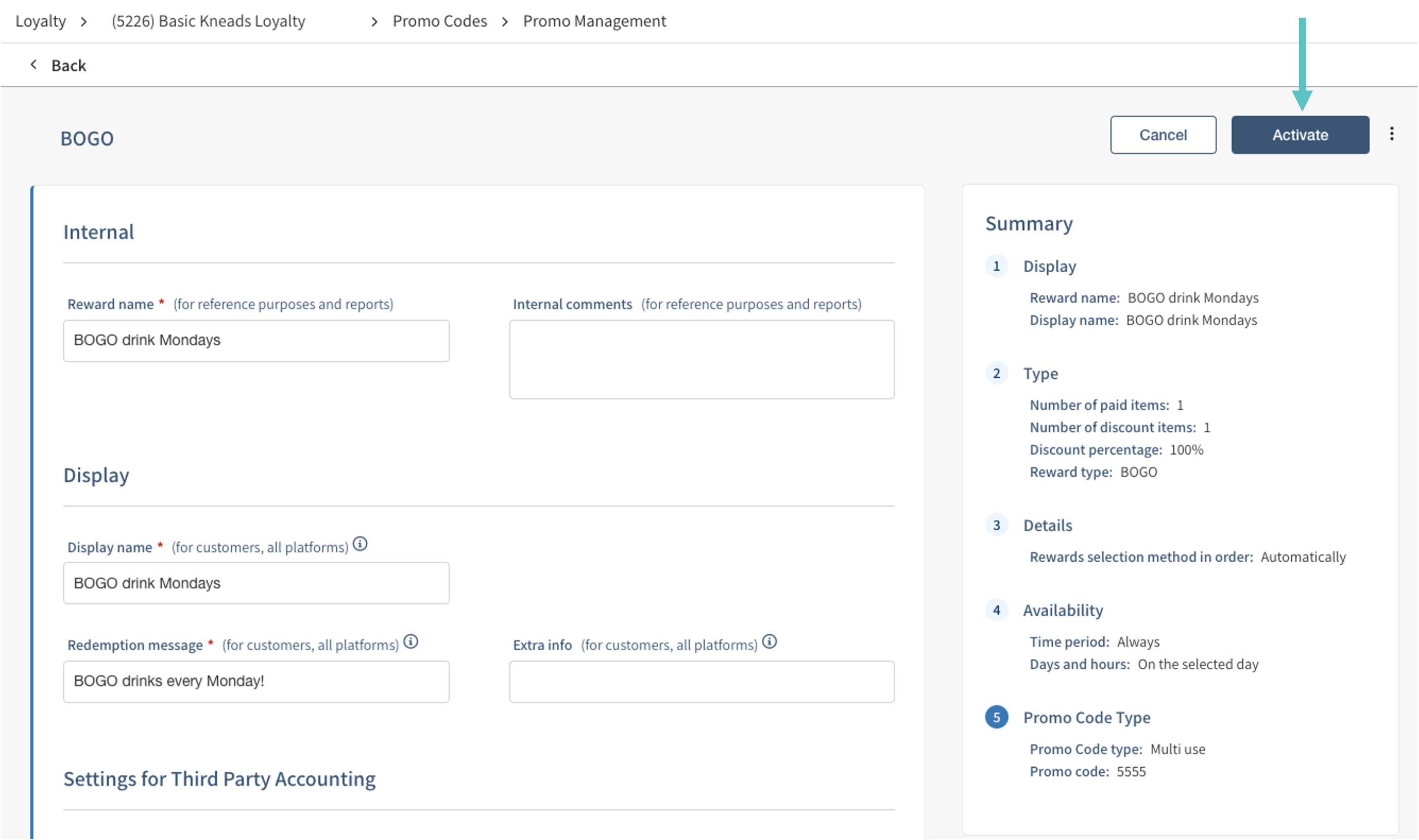1419x840 pixels.
Task: Click the Redemption message info icon
Action: pos(411,641)
